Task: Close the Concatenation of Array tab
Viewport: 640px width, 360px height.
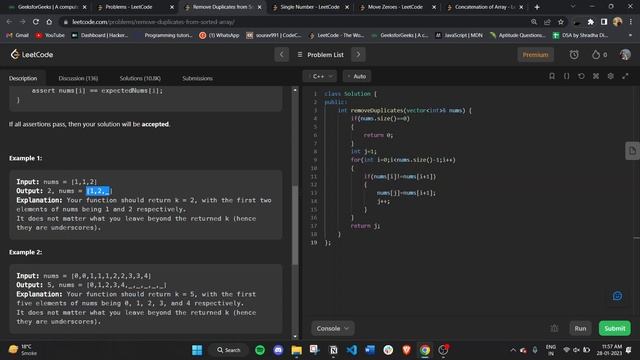Action: 521,7
